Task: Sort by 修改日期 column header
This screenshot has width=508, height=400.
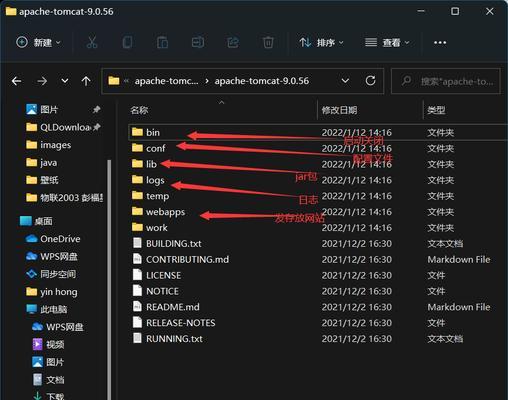Action: [339, 110]
